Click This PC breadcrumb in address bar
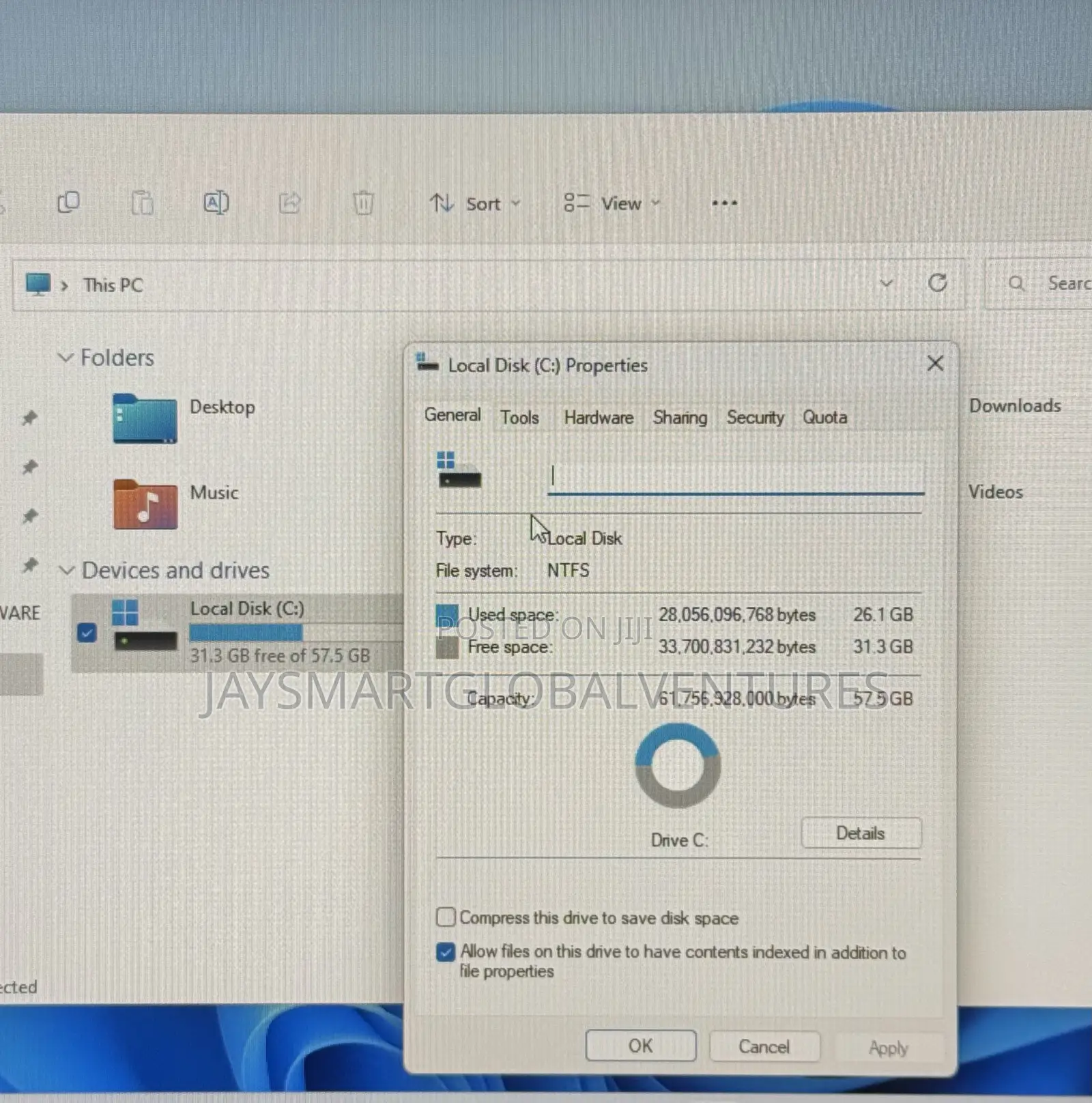 pos(113,285)
